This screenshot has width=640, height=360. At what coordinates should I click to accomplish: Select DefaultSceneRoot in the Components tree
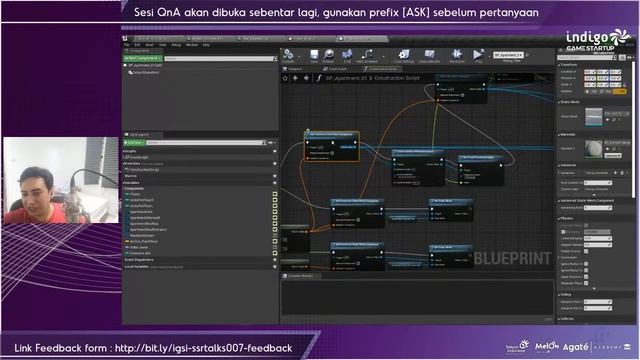(143, 72)
